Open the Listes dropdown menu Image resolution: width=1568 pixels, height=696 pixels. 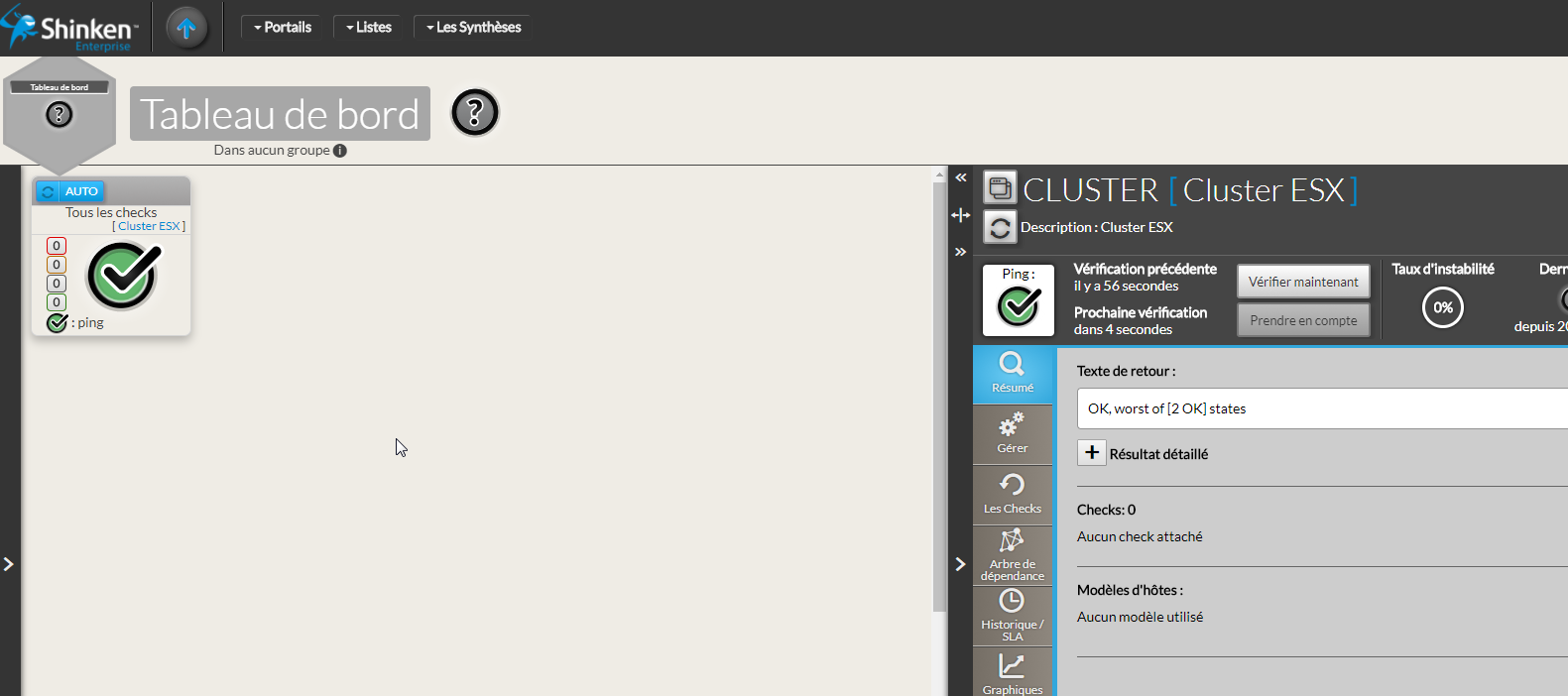[x=369, y=28]
